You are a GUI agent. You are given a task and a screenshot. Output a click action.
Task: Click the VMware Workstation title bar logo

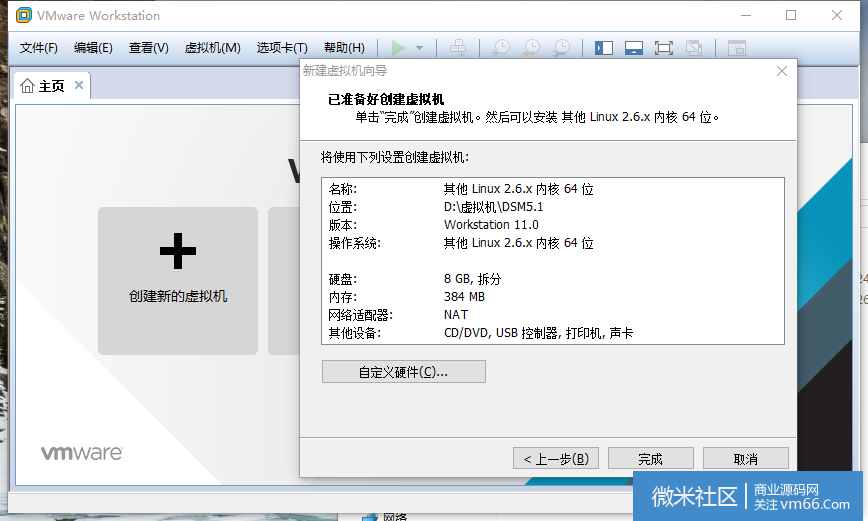click(x=24, y=15)
